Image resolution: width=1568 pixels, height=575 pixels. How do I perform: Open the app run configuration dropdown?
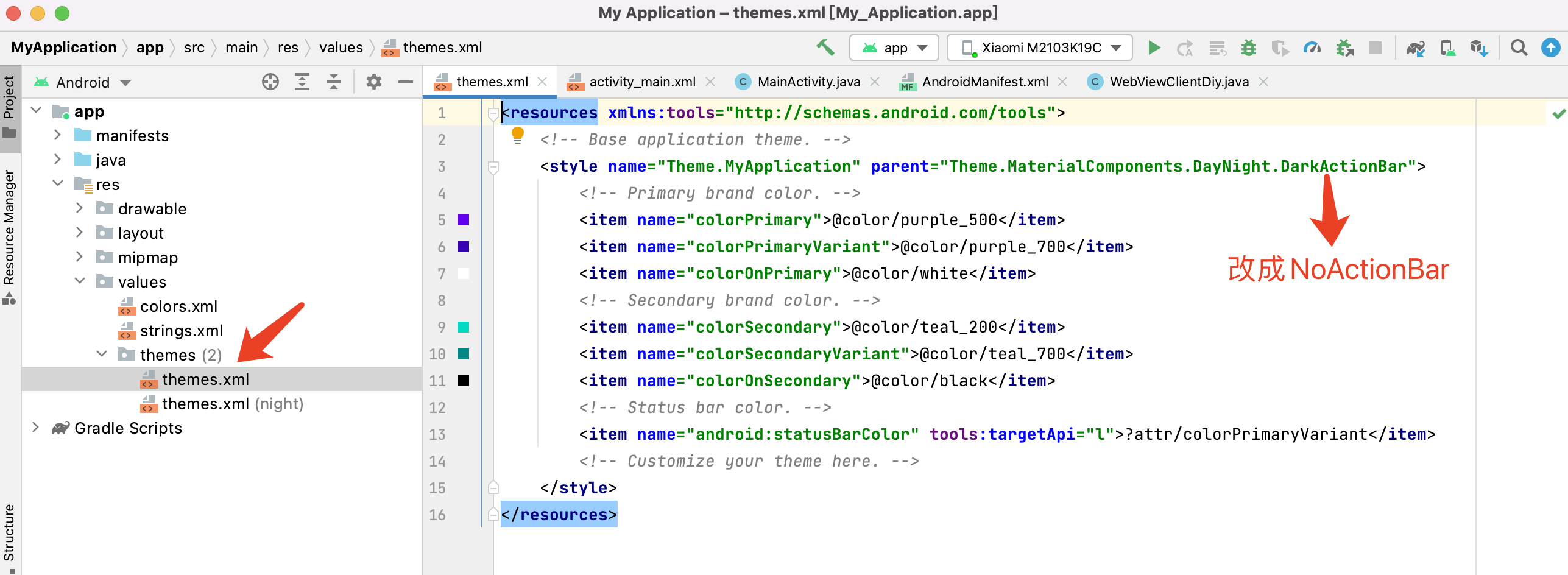tap(894, 48)
